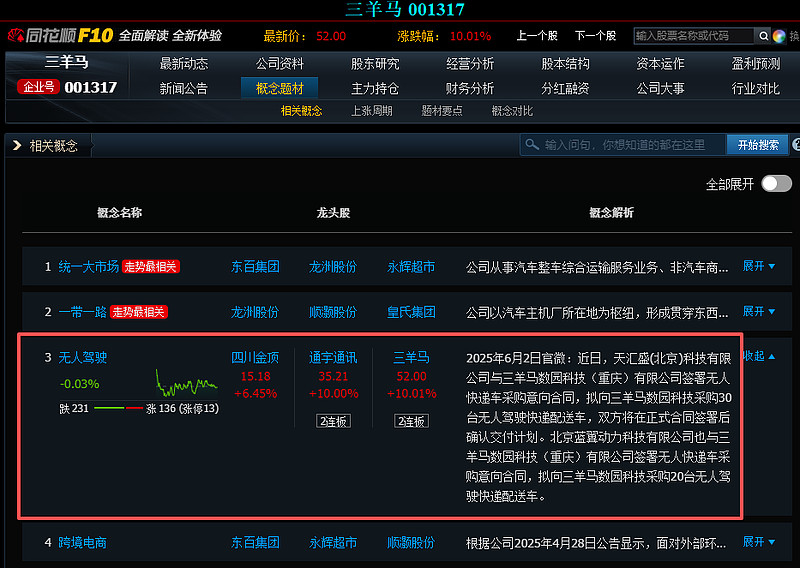Open the 四川金顶 stock link
800x568 pixels.
[x=255, y=357]
